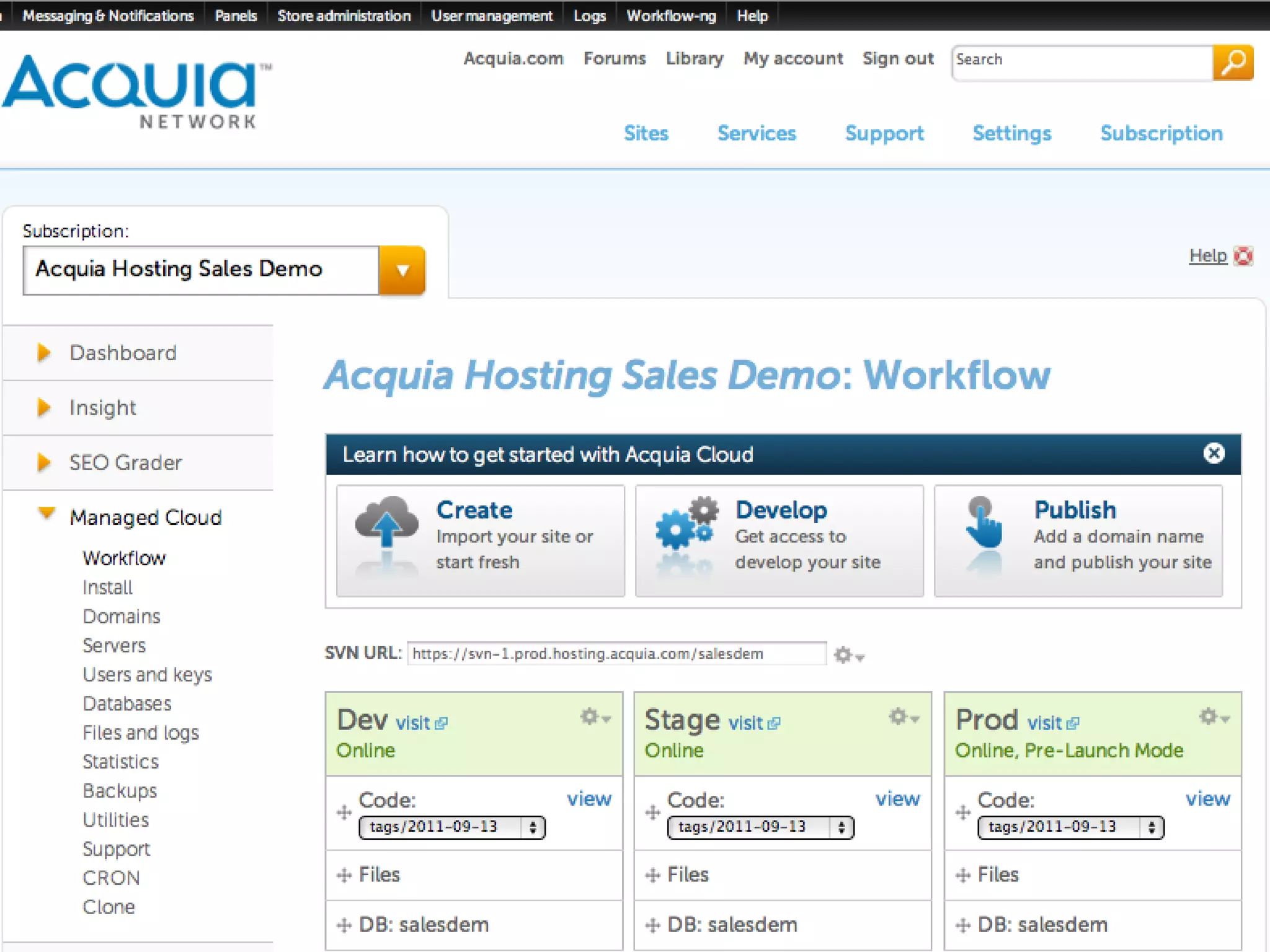Click the orange search magnifier icon
1270x952 pixels.
click(1233, 62)
